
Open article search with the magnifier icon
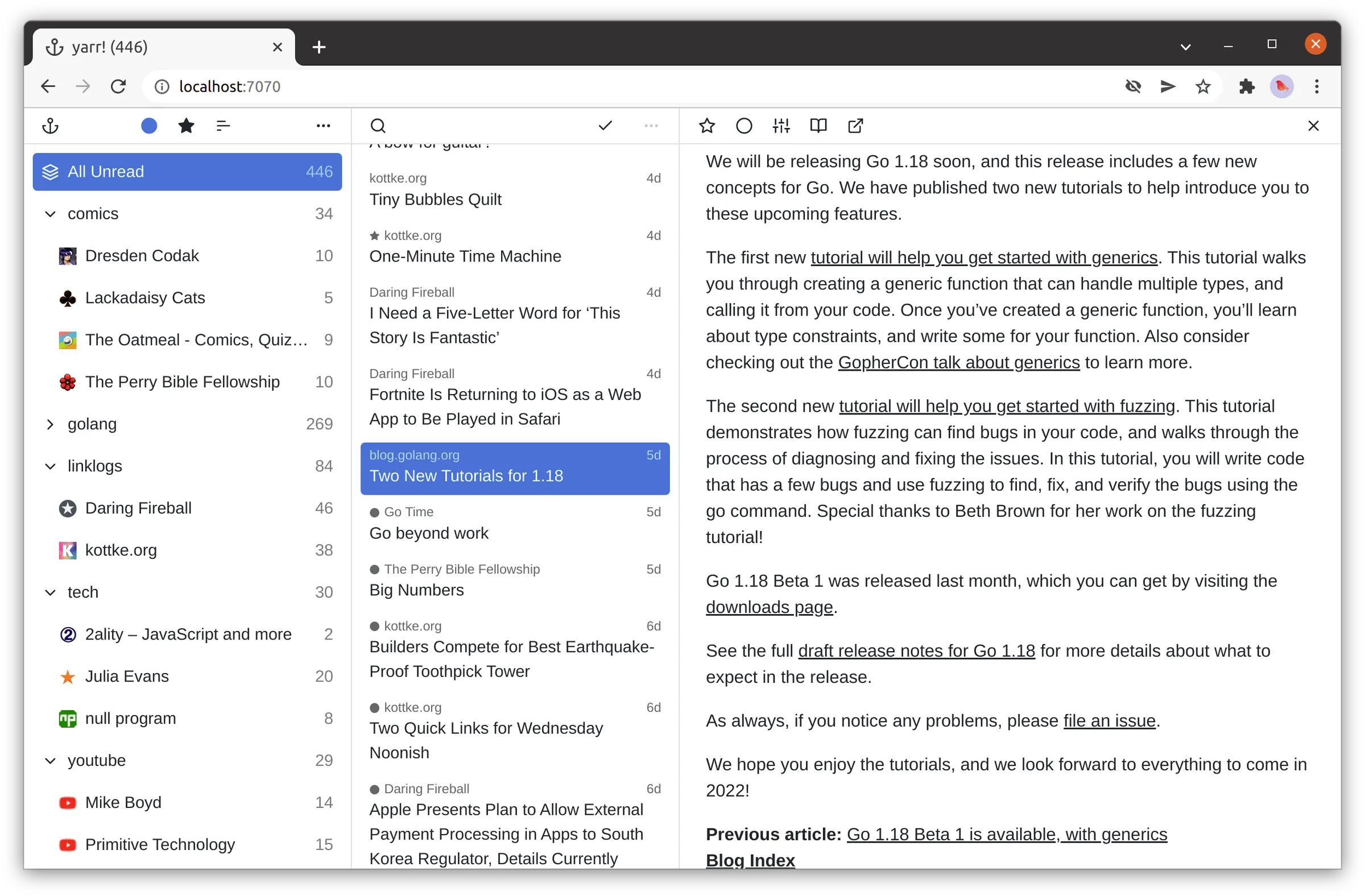click(379, 126)
